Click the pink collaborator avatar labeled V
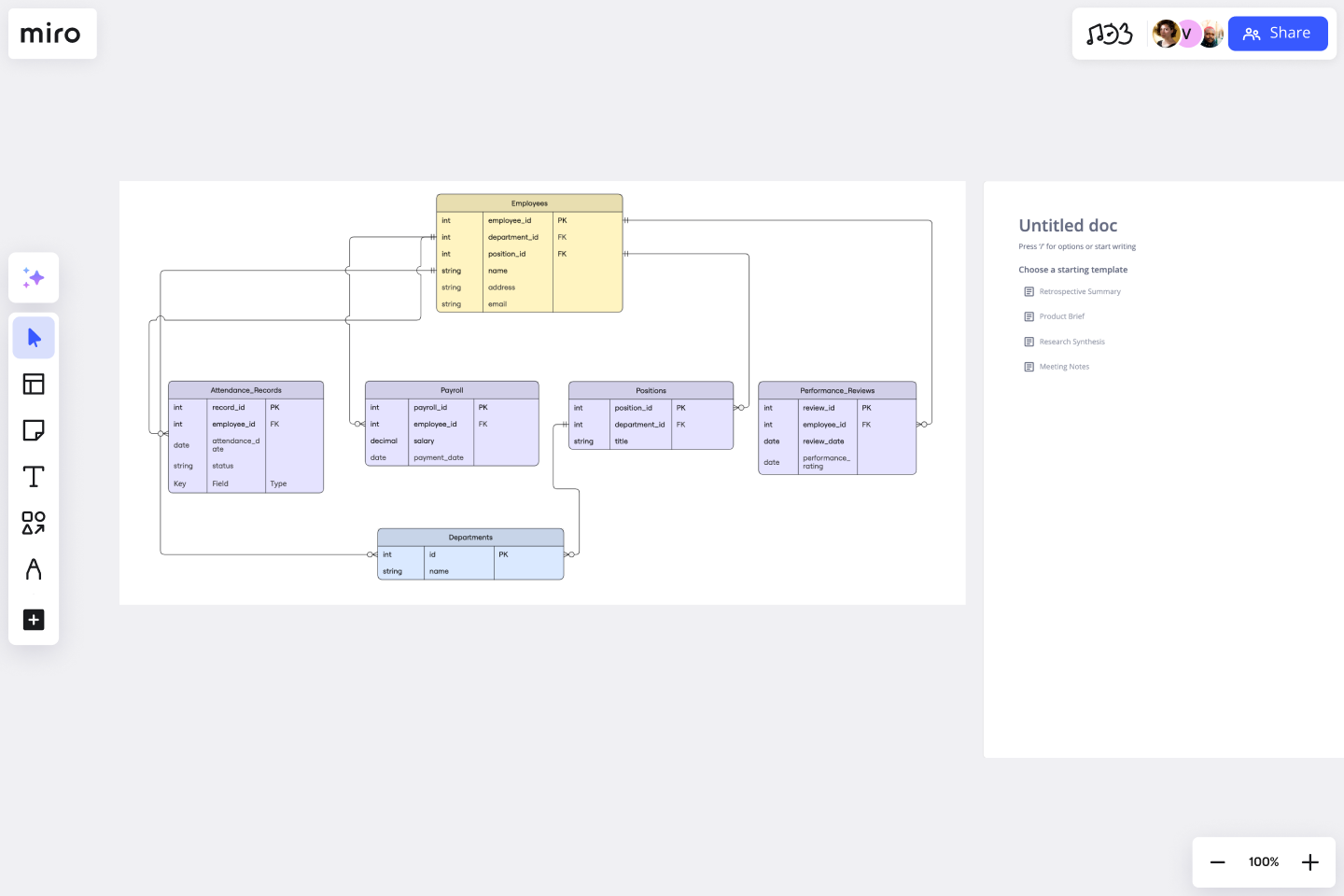1344x896 pixels. click(1188, 34)
